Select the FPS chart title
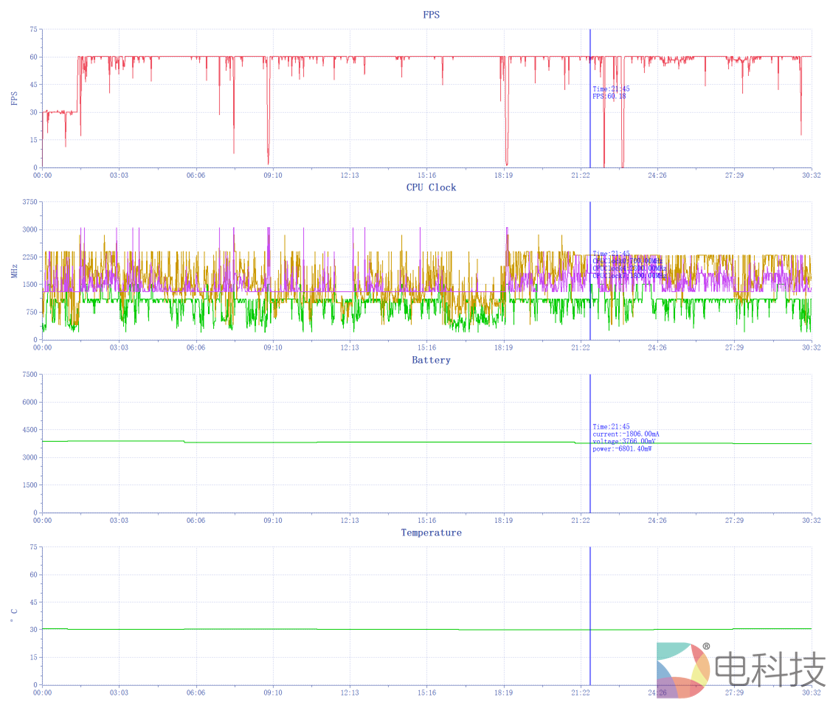 [431, 15]
